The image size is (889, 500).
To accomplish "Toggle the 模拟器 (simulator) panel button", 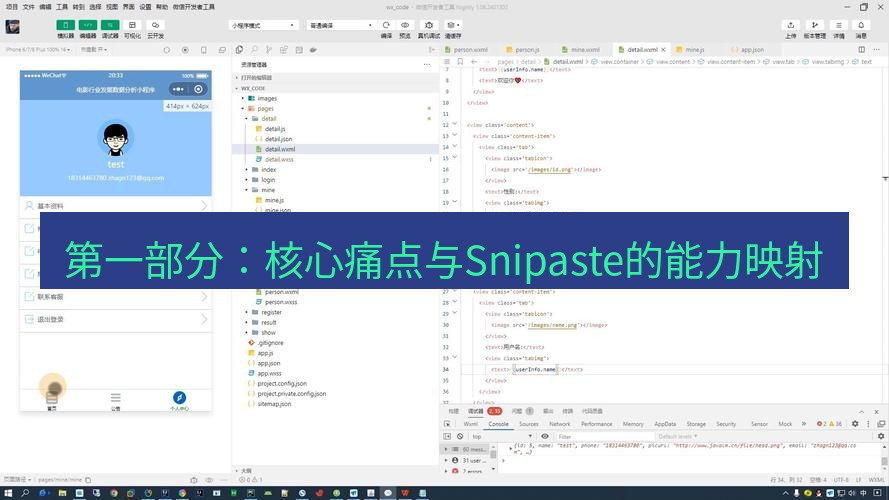I will coord(65,25).
